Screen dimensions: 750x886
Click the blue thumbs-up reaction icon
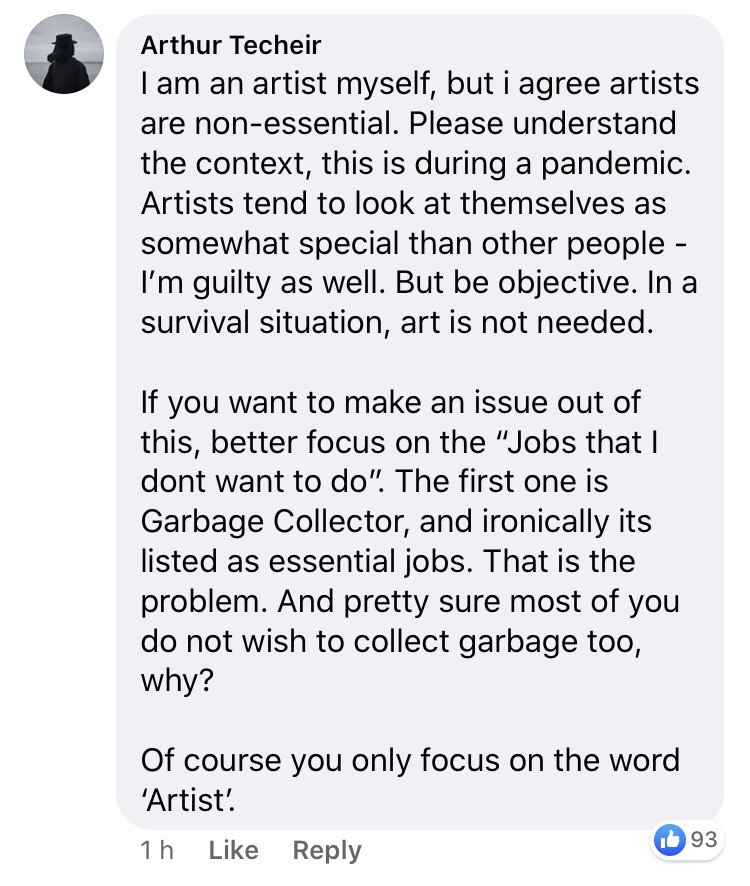(670, 840)
